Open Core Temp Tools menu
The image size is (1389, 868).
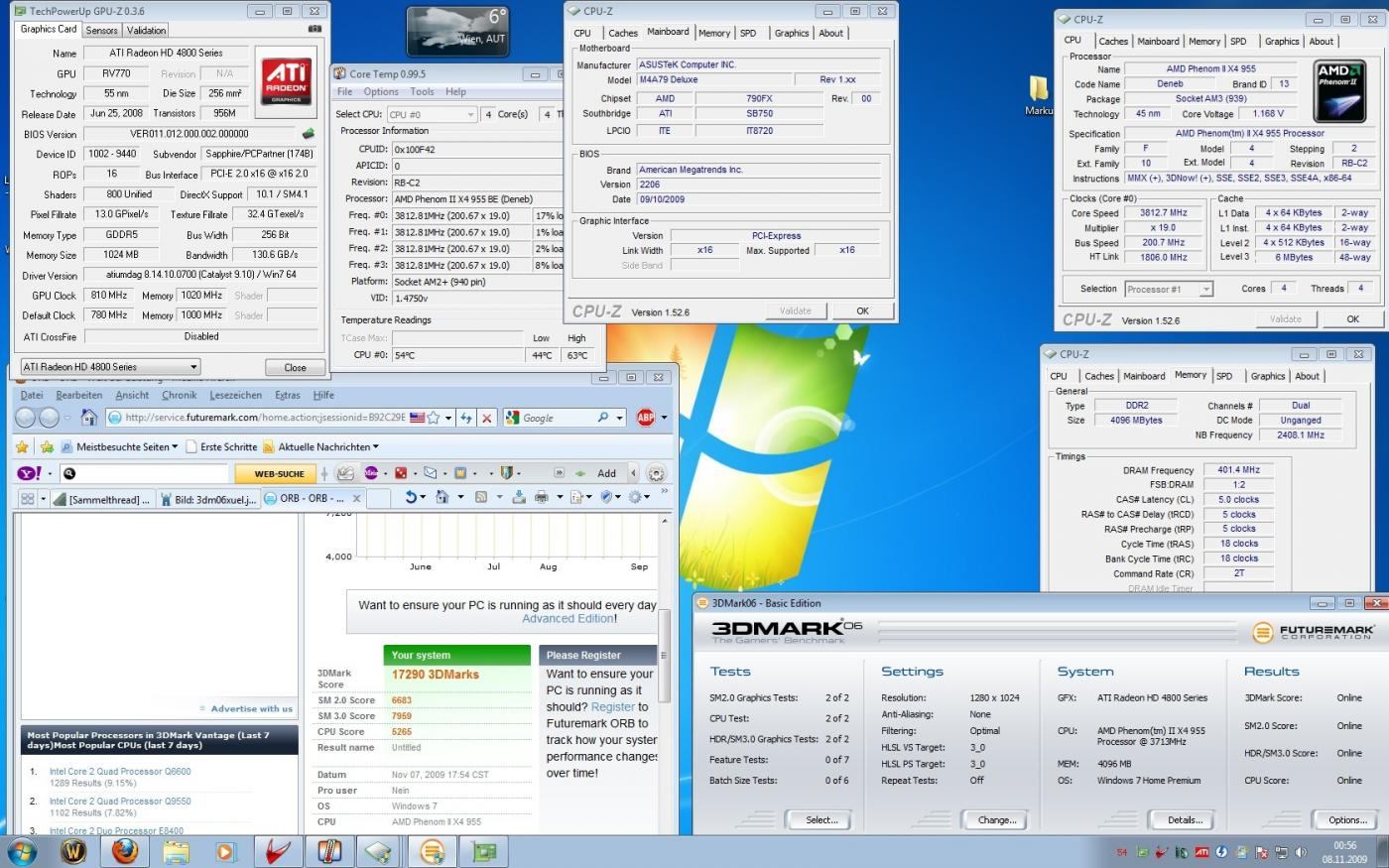422,91
